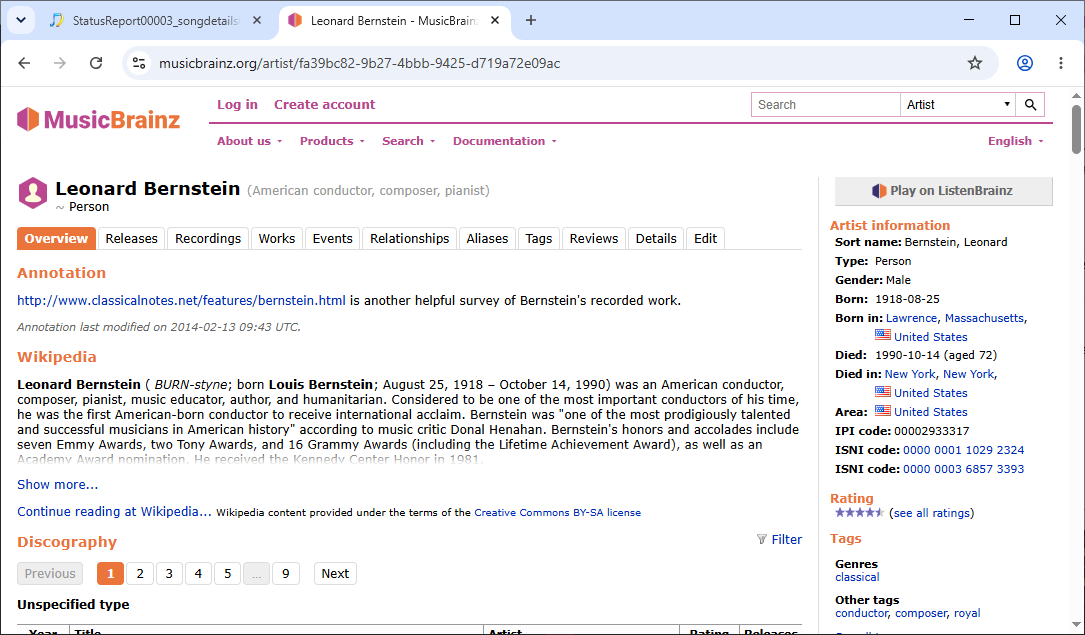Screen dimensions: 1085x635
Task: Expand the Search menu
Action: point(408,141)
